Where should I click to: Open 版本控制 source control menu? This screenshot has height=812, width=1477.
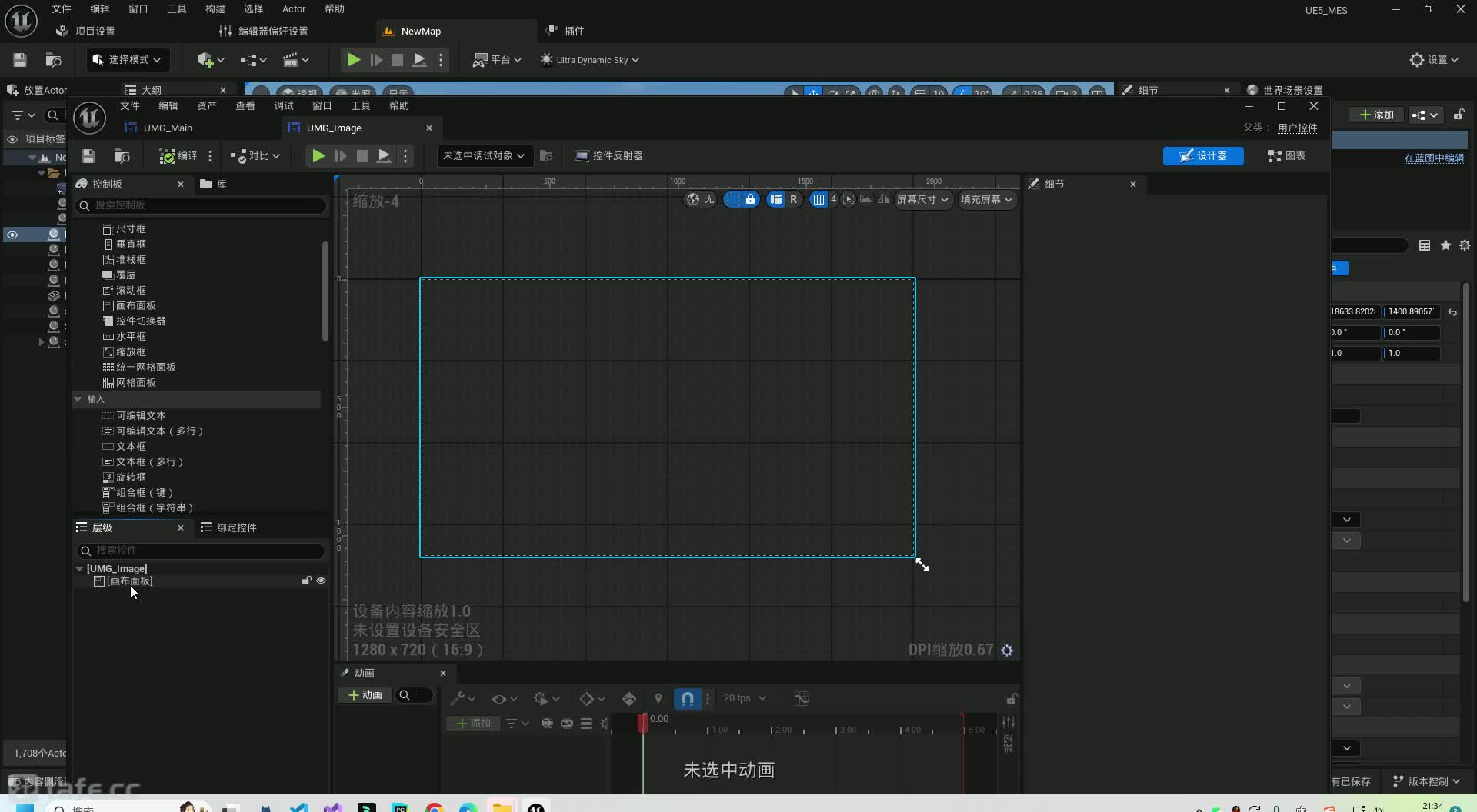[x=1426, y=782]
